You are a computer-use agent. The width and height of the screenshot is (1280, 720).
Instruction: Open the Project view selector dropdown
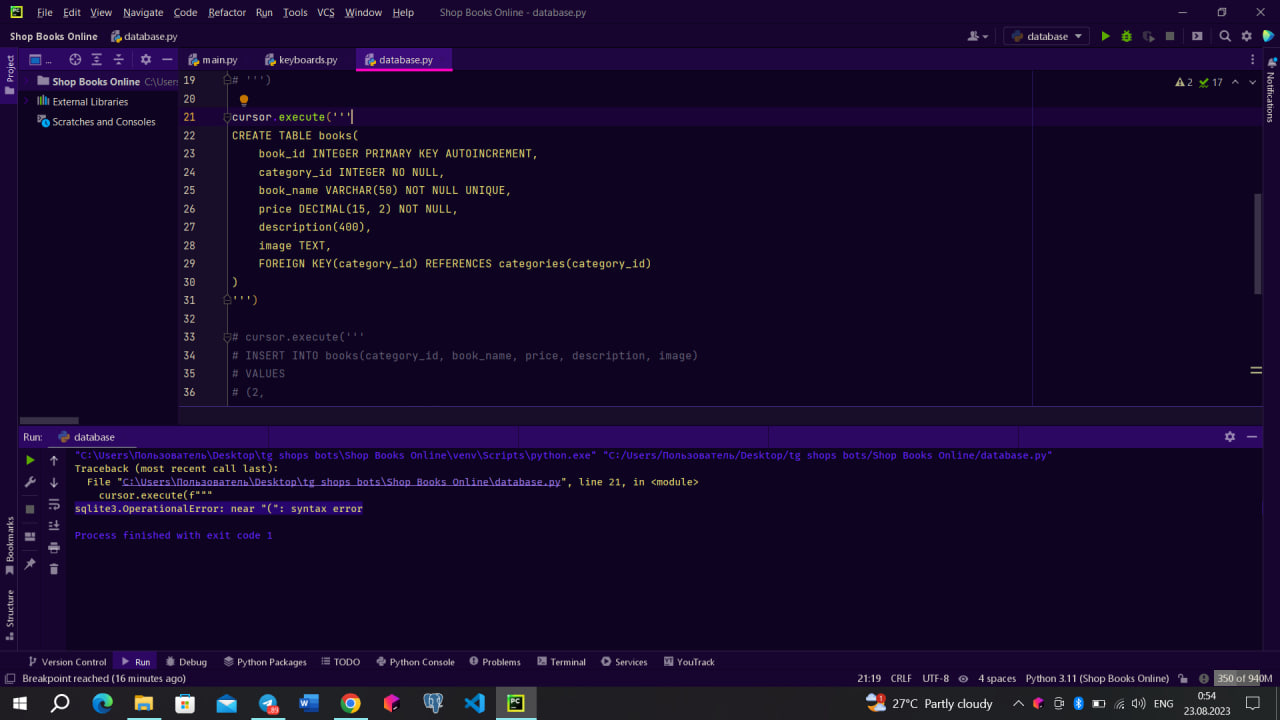coord(40,60)
